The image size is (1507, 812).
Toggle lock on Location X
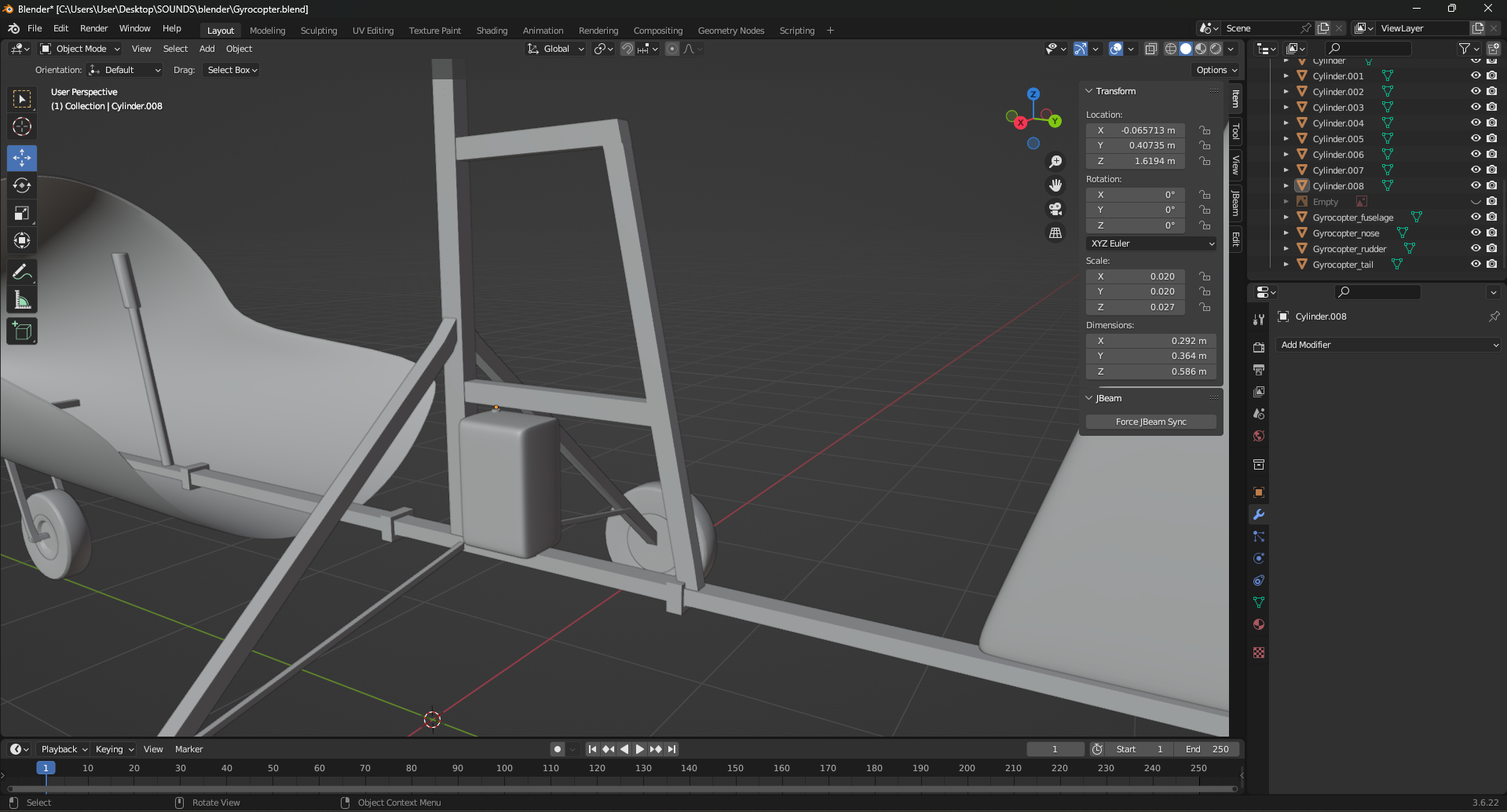[1205, 130]
